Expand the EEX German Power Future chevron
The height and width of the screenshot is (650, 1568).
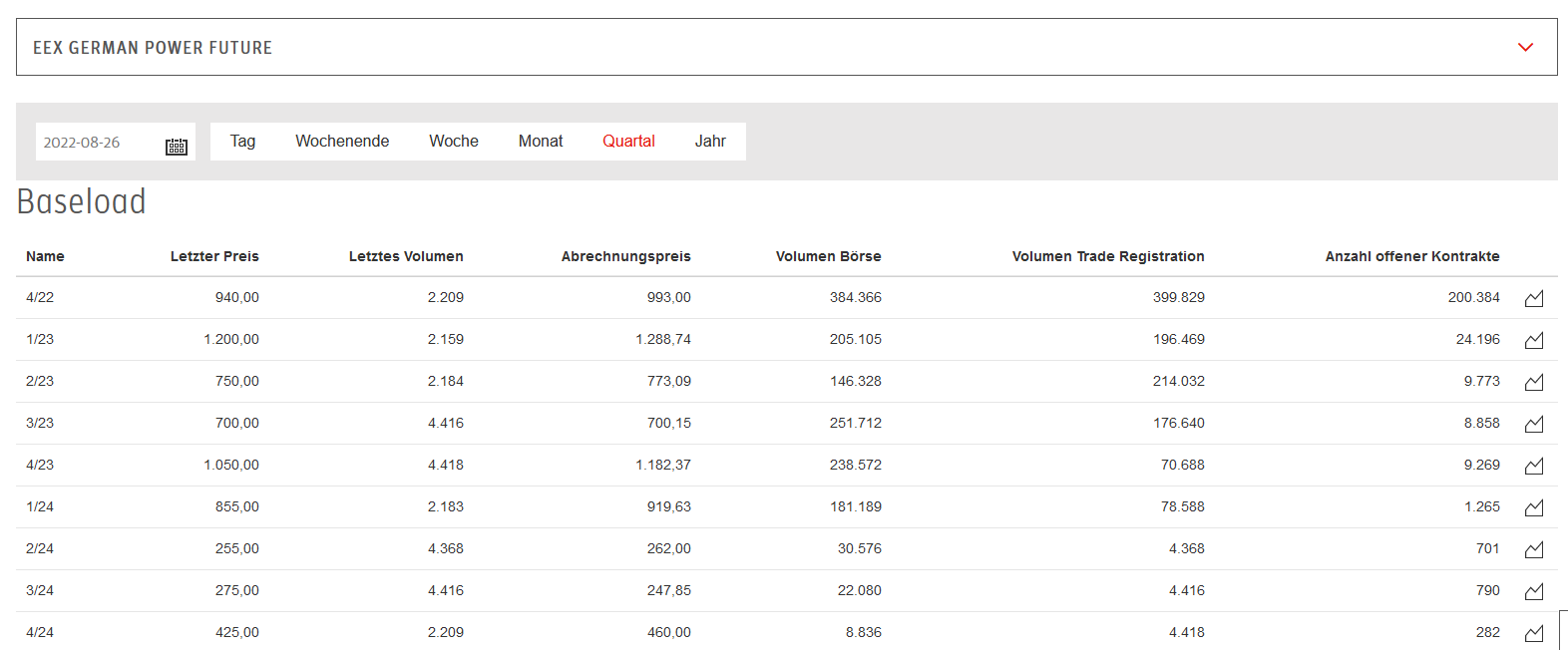(1525, 47)
